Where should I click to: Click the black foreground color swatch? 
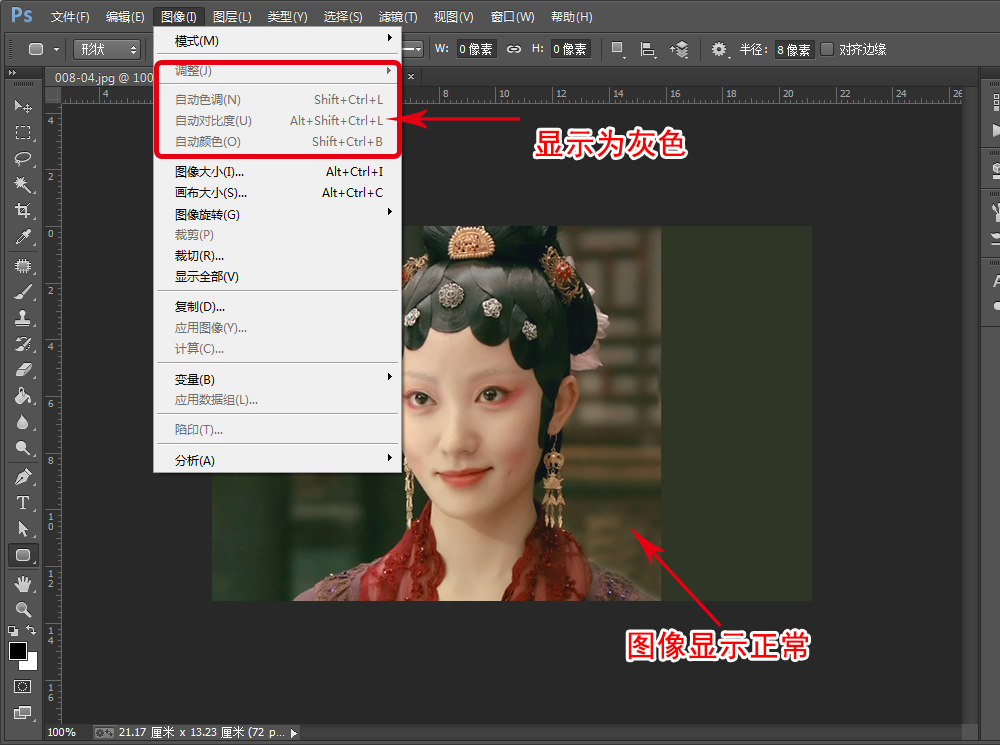tap(17, 651)
